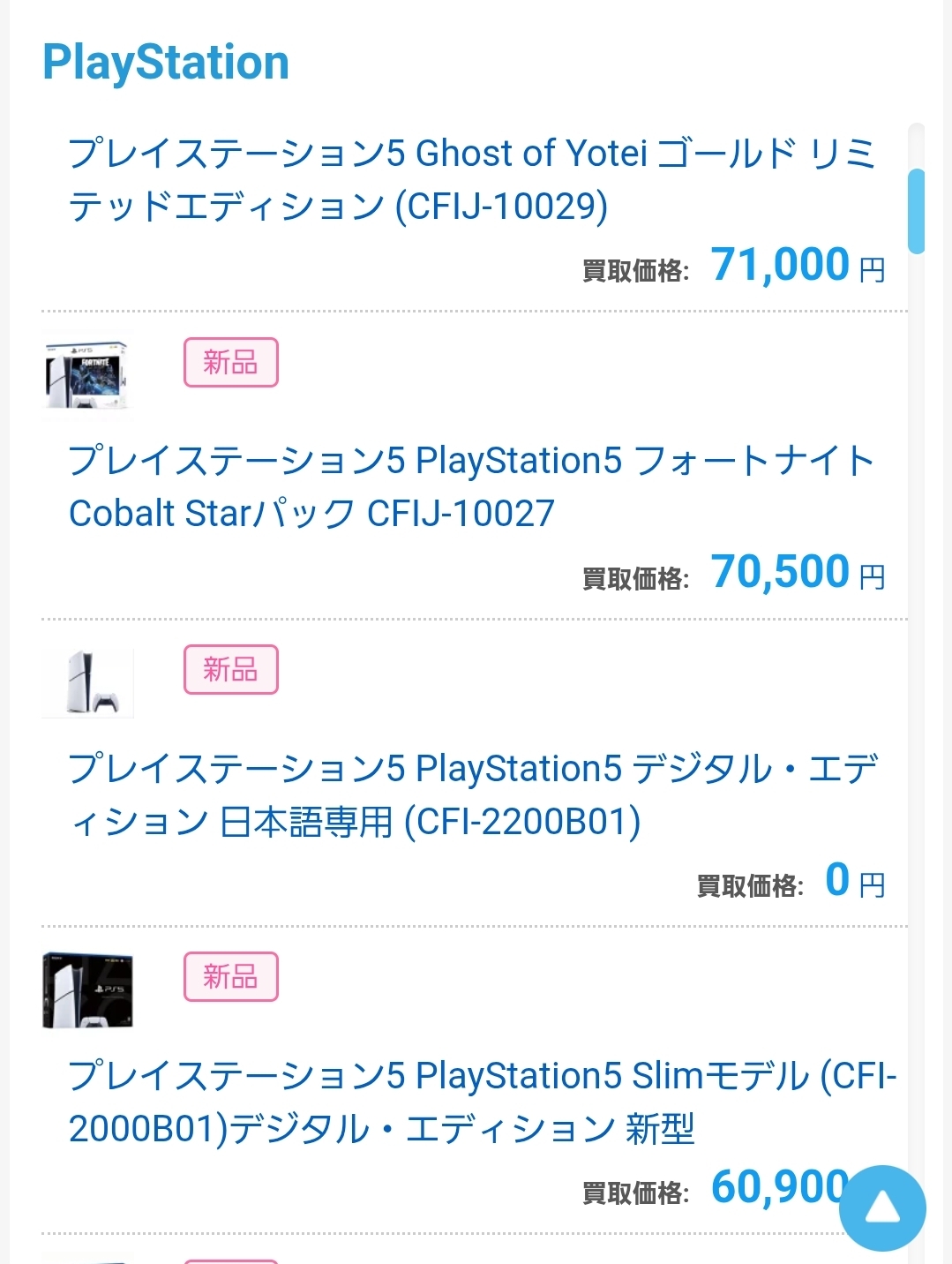Open PS5 Slim CFI-2000B01 product link
Viewport: 952px width, 1264px height.
(x=482, y=1102)
